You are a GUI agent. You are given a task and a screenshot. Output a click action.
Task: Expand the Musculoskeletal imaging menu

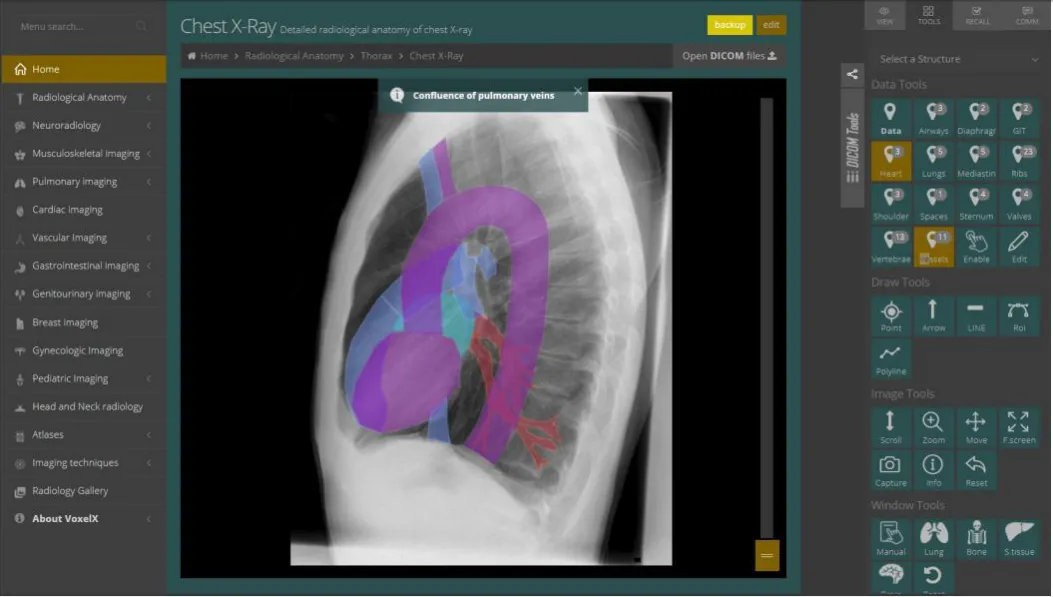click(83, 154)
